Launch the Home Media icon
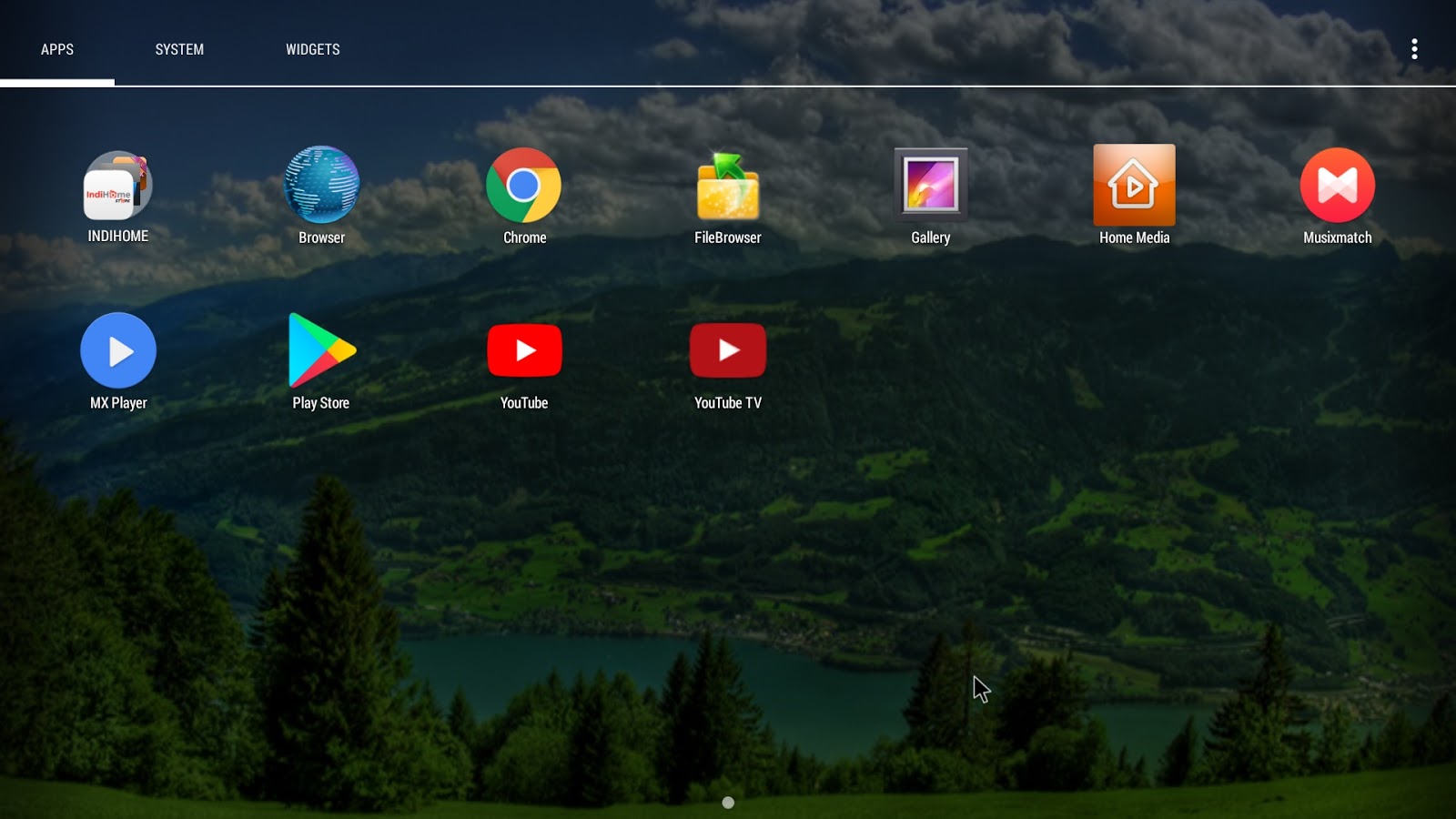Image resolution: width=1456 pixels, height=819 pixels. (1134, 185)
